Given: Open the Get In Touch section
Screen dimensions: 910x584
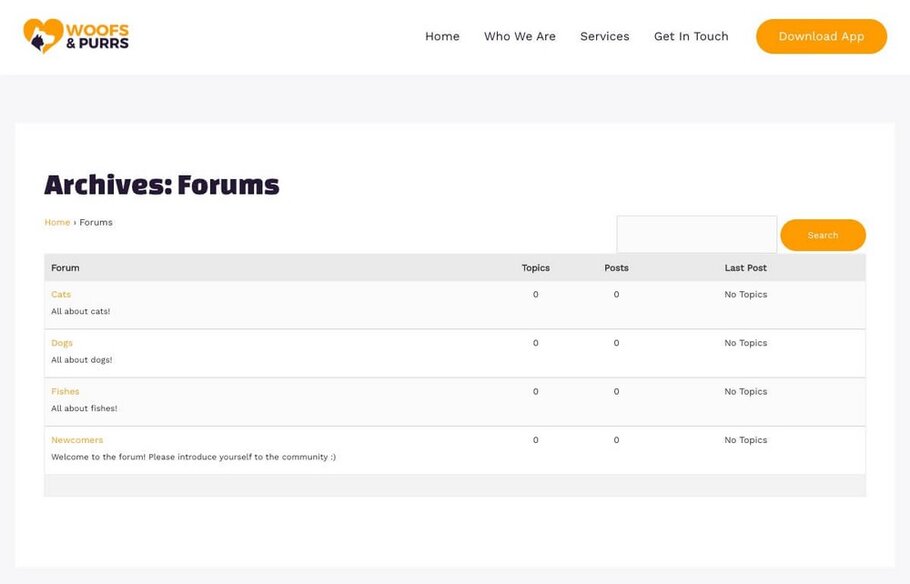Looking at the screenshot, I should (x=691, y=36).
